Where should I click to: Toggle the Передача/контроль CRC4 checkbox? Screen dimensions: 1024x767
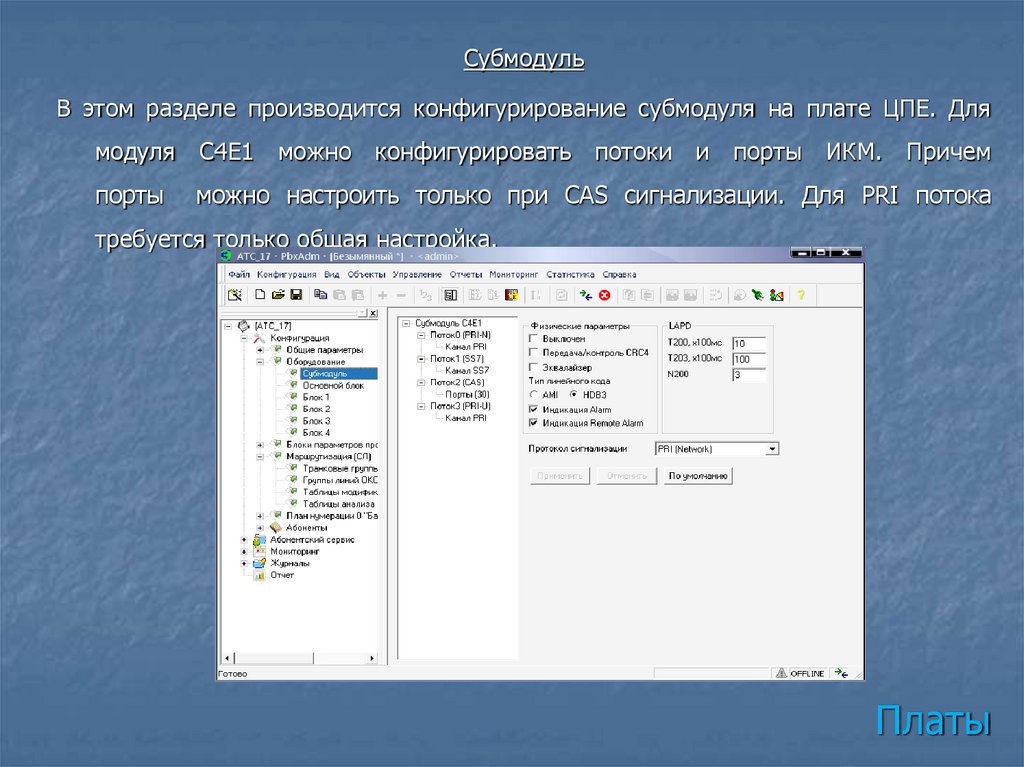point(533,353)
